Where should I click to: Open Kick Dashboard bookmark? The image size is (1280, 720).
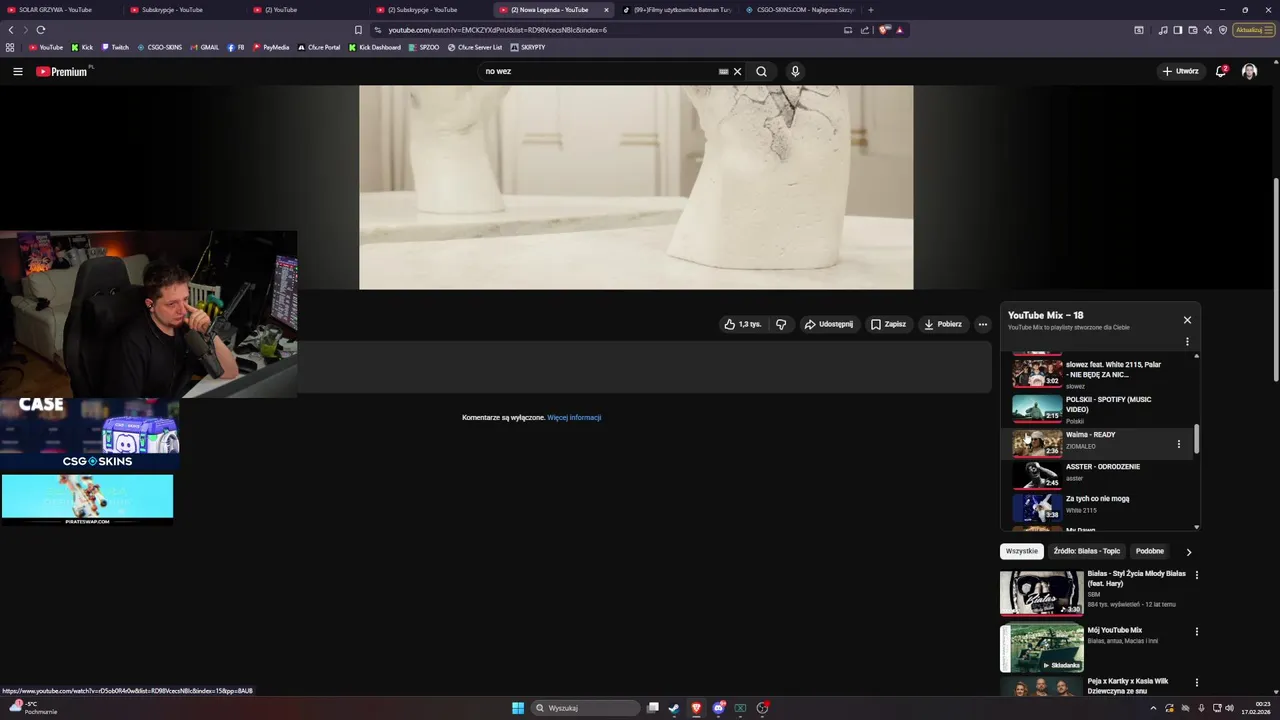[375, 47]
